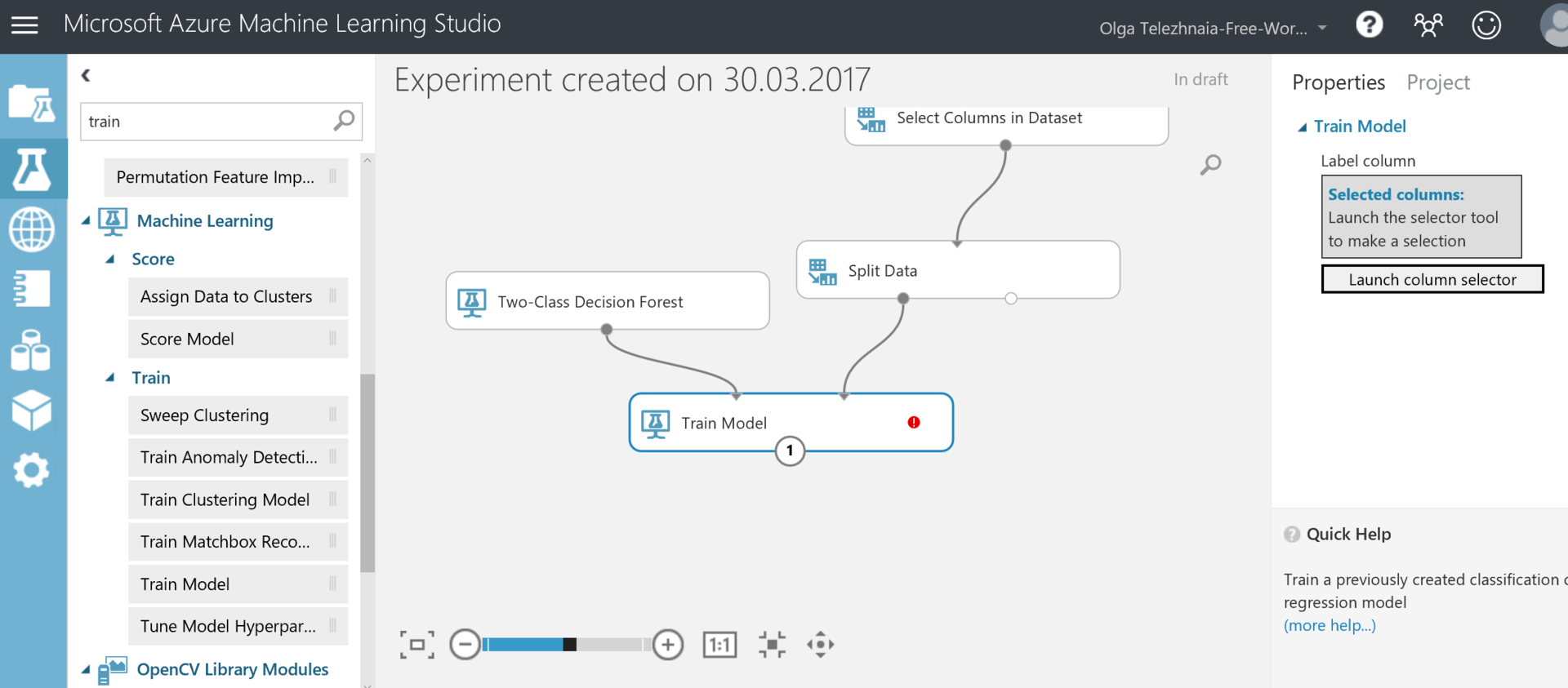Click the Train Model output port 1
This screenshot has height=688, width=1568.
(x=790, y=451)
